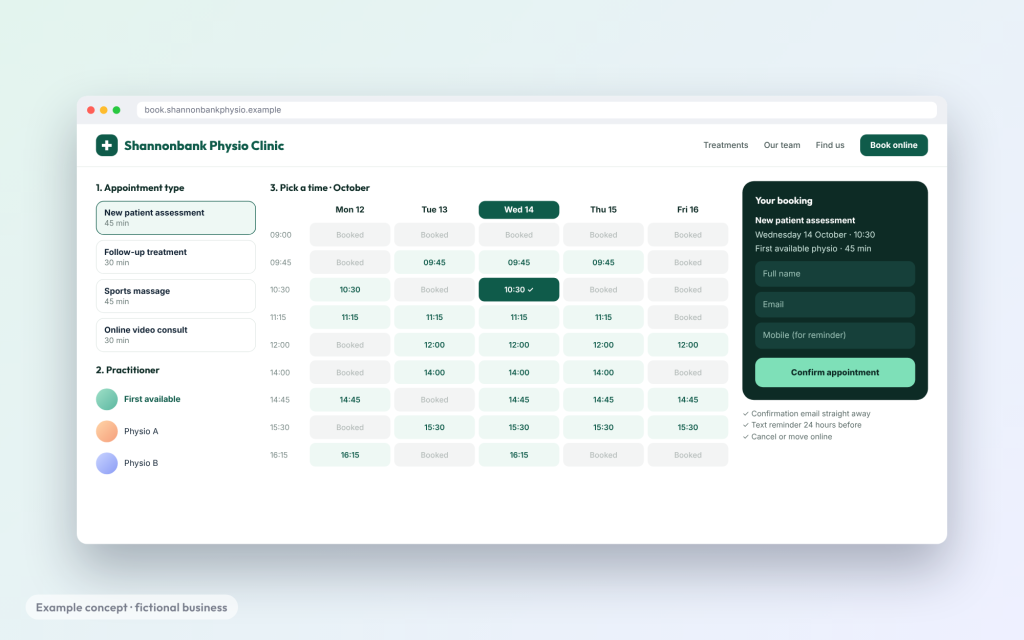Select Sports massage 45 min option
The width and height of the screenshot is (1024, 640).
[x=176, y=296]
